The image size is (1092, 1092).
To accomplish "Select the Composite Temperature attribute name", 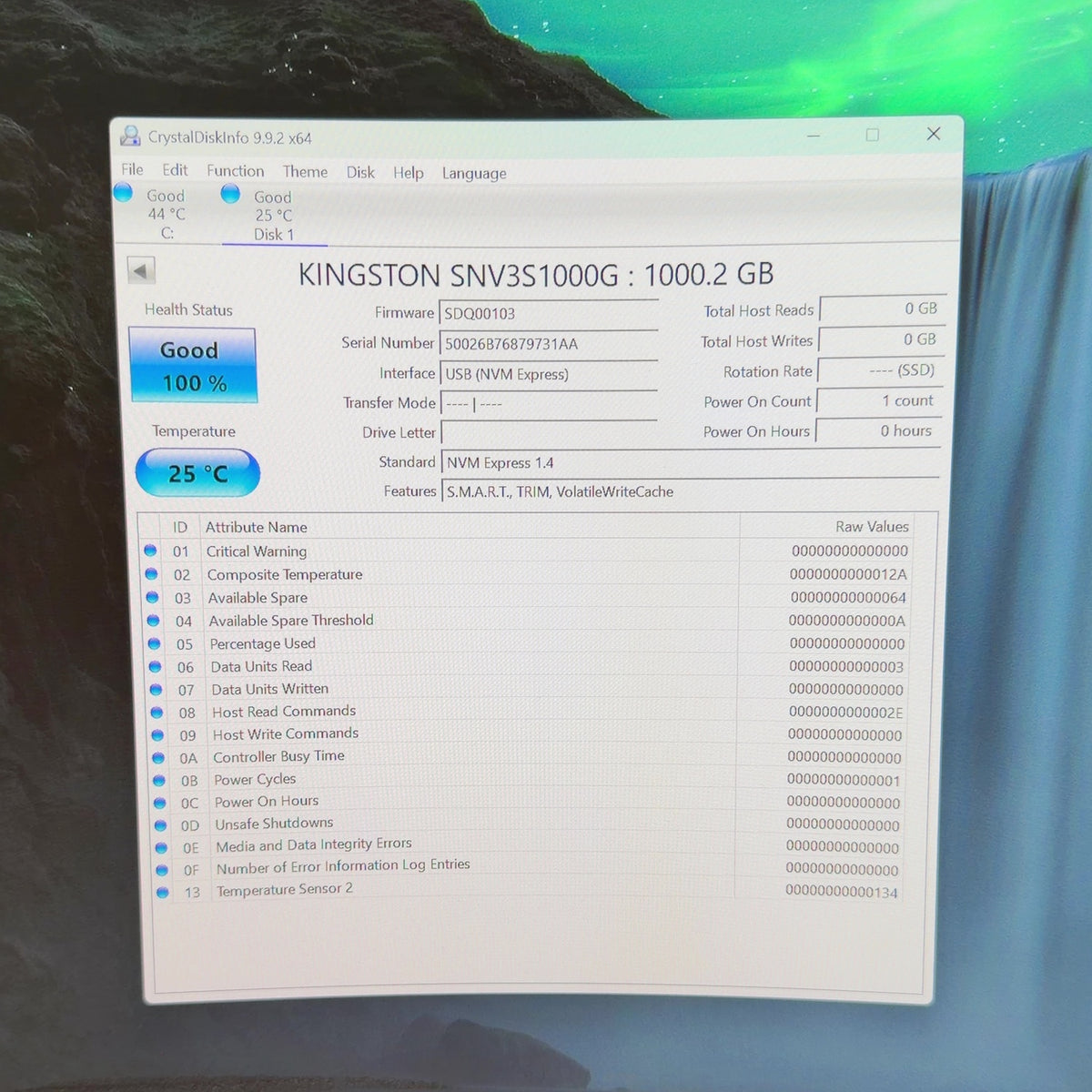I will pyautogui.click(x=285, y=574).
